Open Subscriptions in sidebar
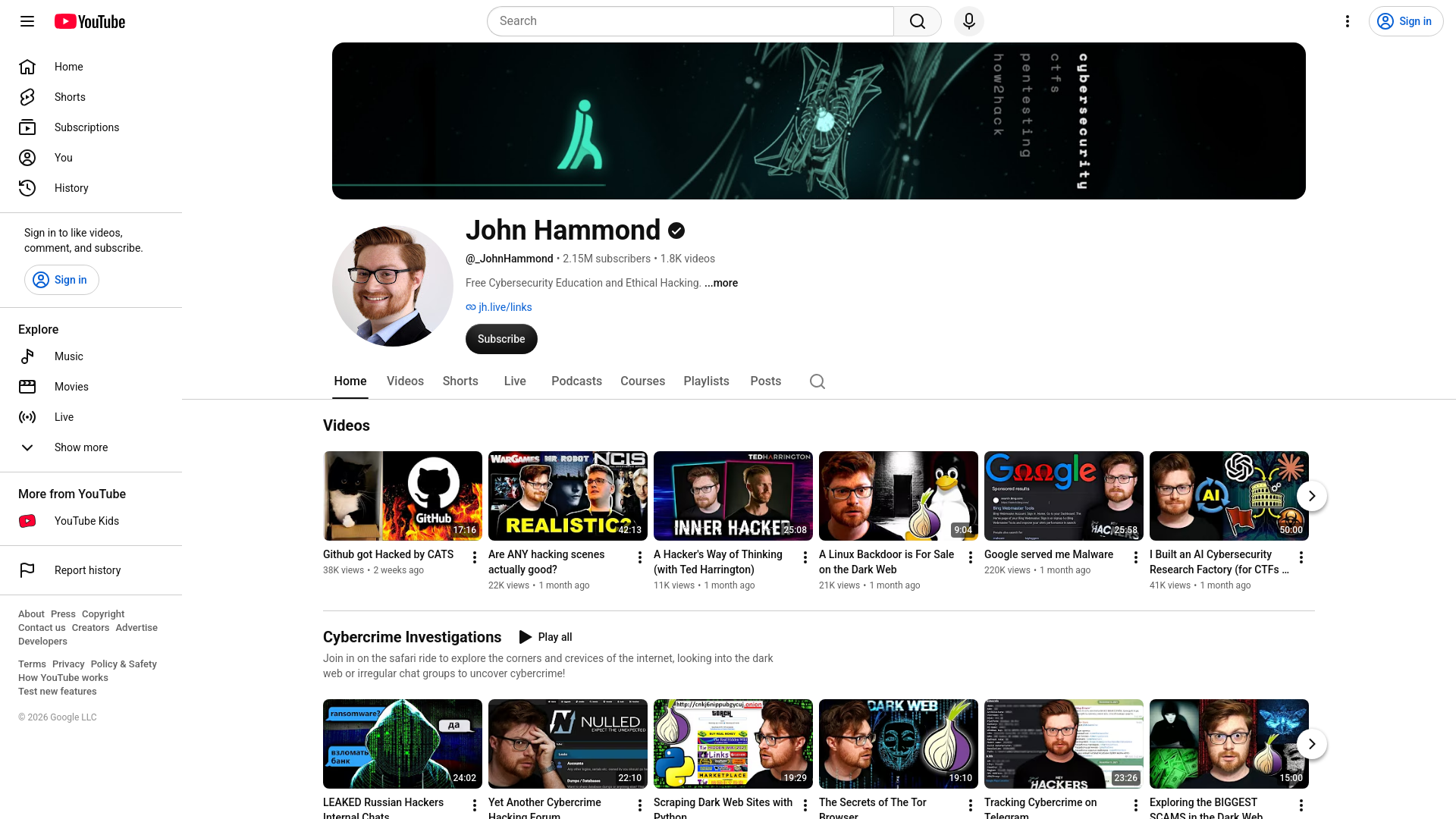Image resolution: width=1456 pixels, height=819 pixels. click(x=91, y=127)
